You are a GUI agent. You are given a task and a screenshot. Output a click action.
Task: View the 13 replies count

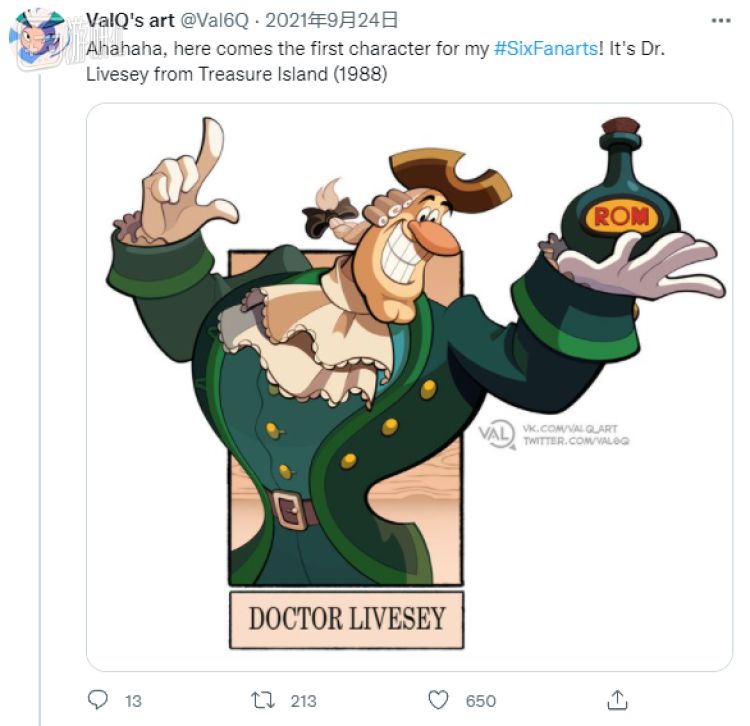(x=133, y=700)
